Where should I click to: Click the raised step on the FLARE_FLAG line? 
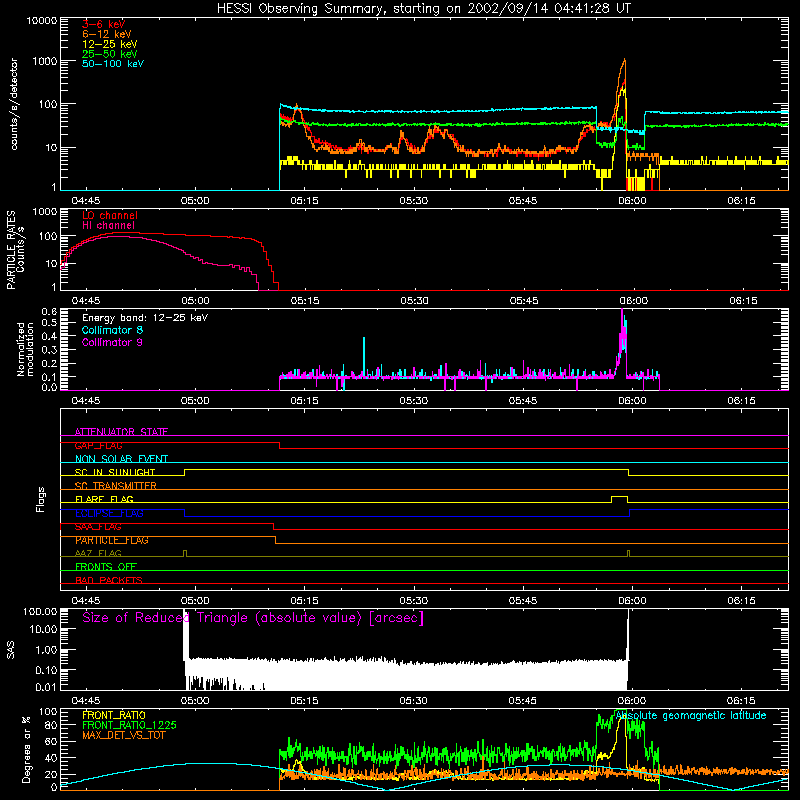[x=619, y=496]
